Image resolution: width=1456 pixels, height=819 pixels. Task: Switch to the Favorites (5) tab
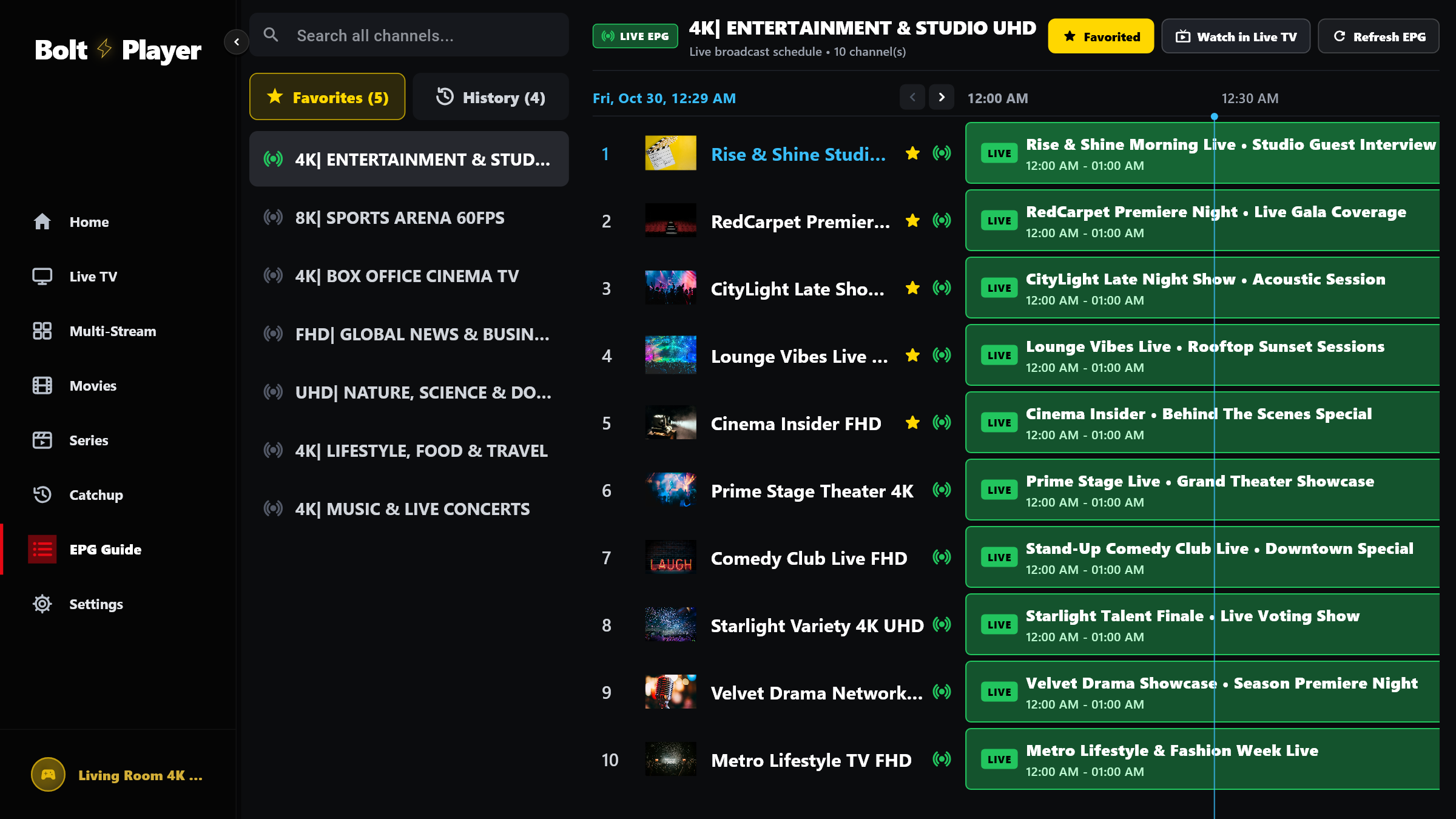coord(327,97)
